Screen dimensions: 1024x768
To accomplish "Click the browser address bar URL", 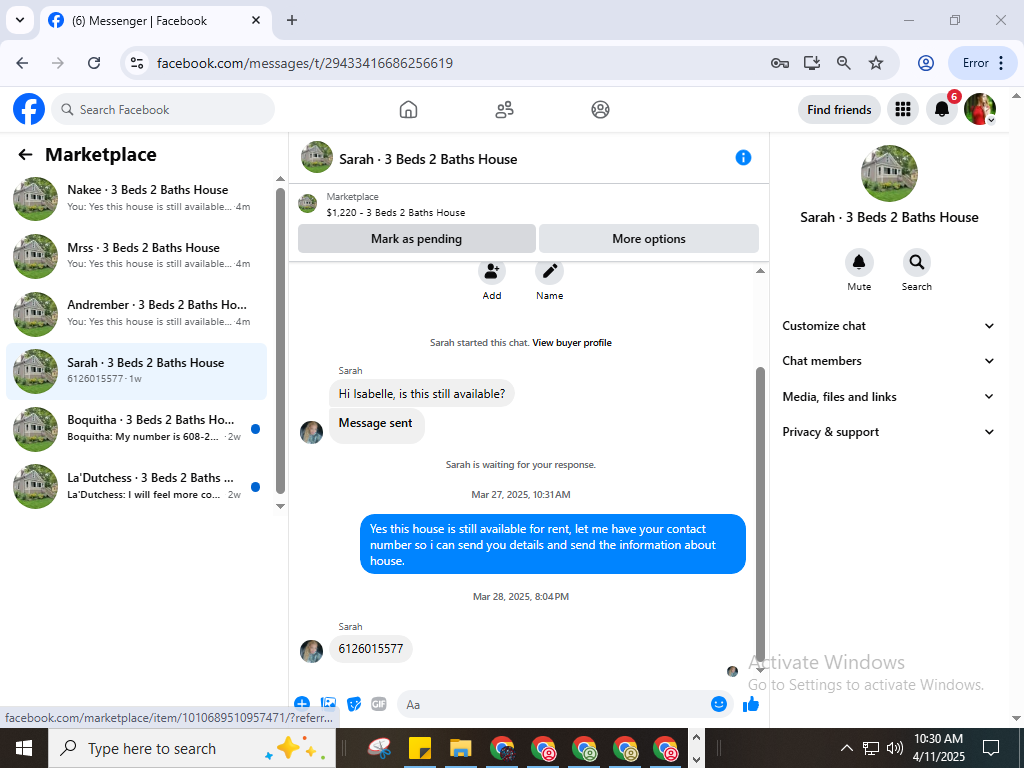I will tap(305, 63).
